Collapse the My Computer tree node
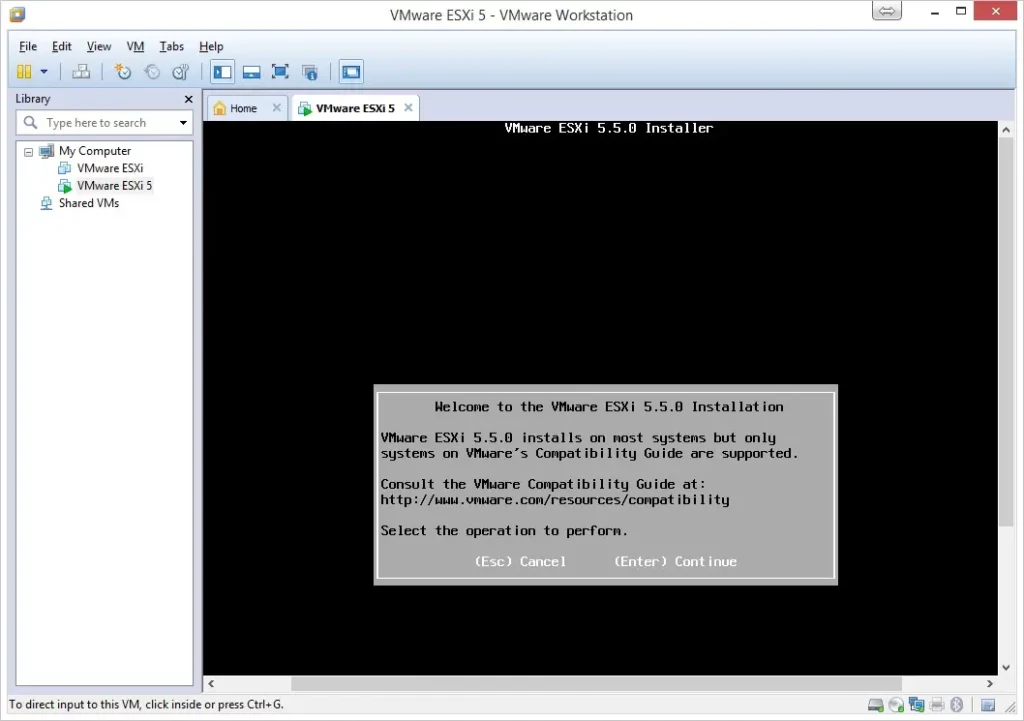Screen dimensions: 1024x721 point(28,152)
